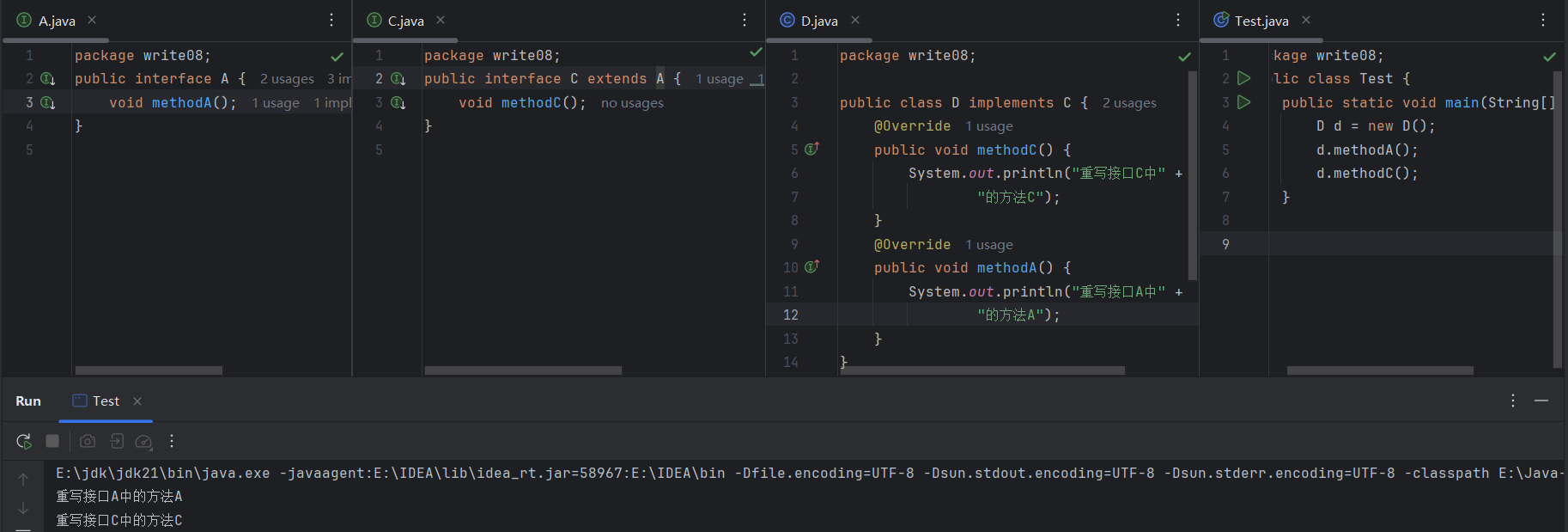Click the '2 usages' hint for interface A
The height and width of the screenshot is (532, 1568).
287,79
